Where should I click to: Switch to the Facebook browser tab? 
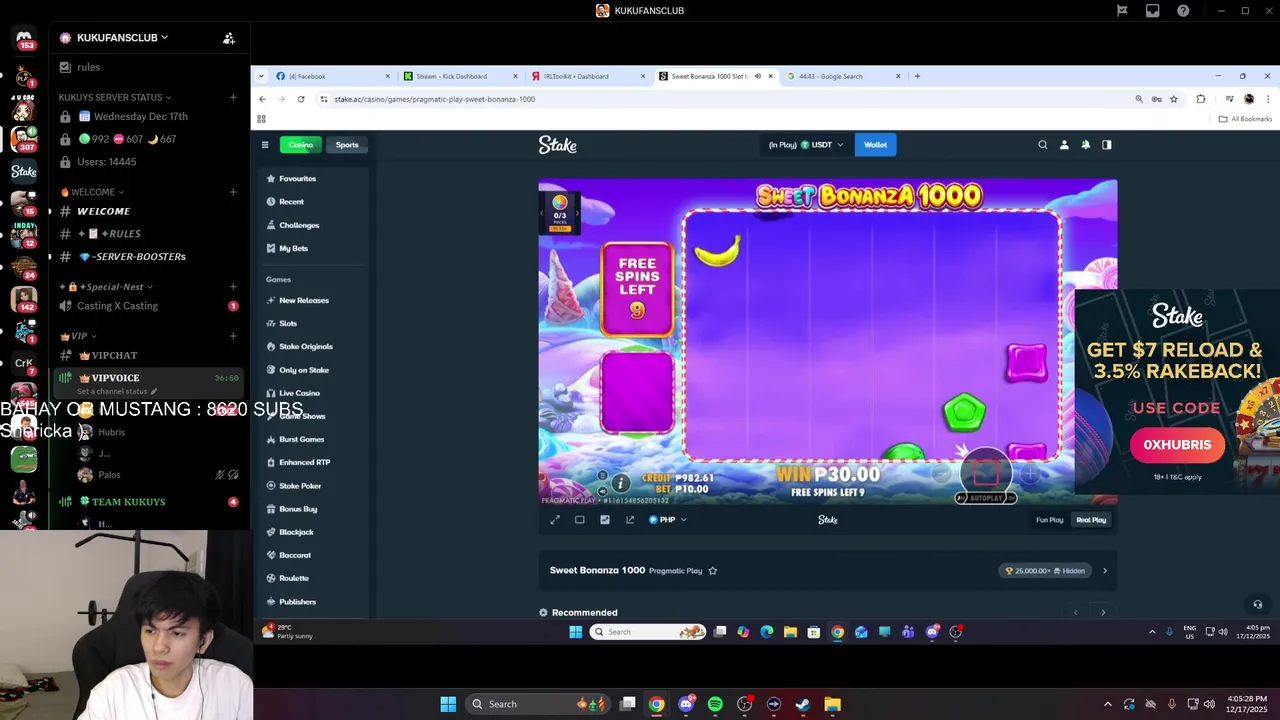coord(331,76)
